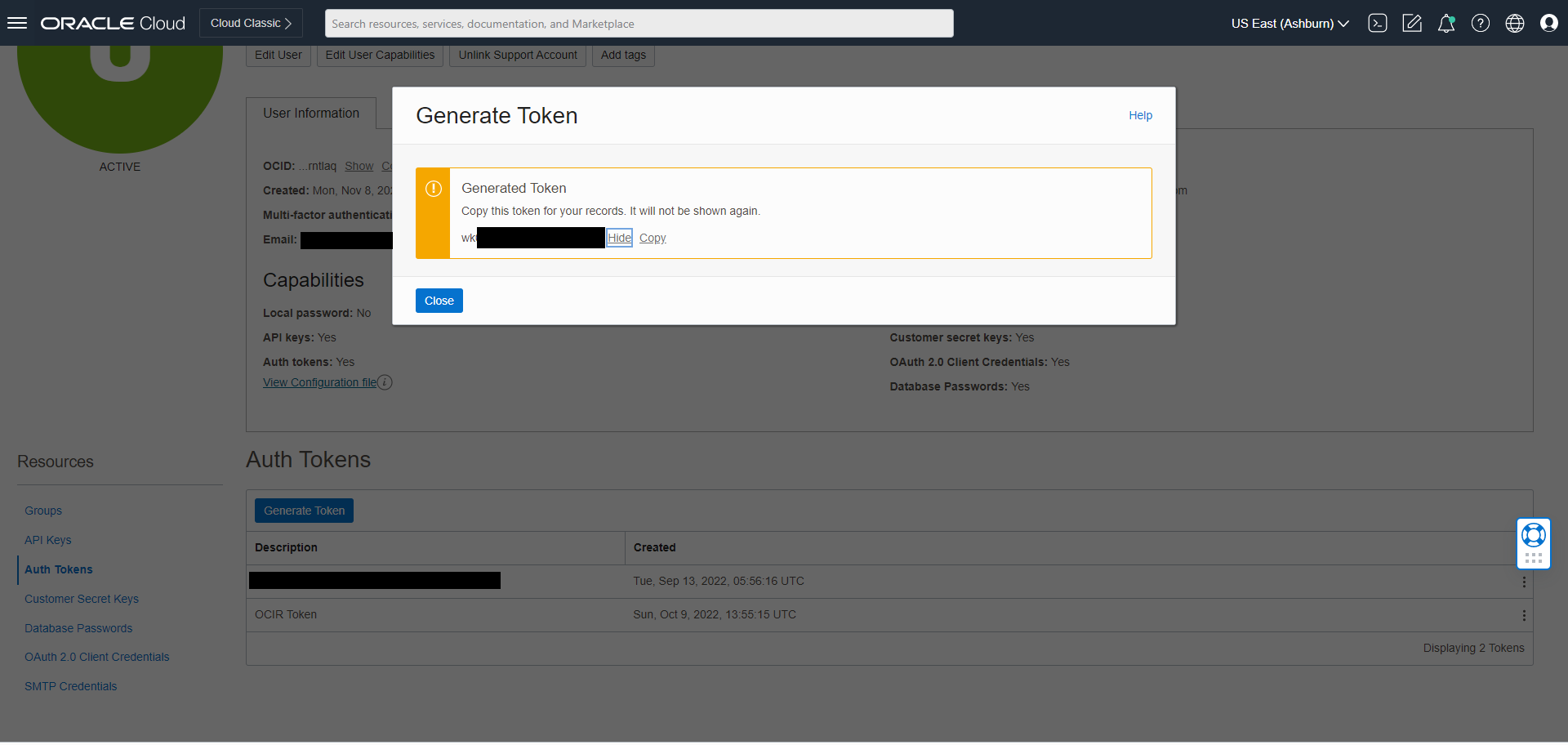This screenshot has height=745, width=1568.
Task: Open API Keys in Resources list
Action: [47, 540]
